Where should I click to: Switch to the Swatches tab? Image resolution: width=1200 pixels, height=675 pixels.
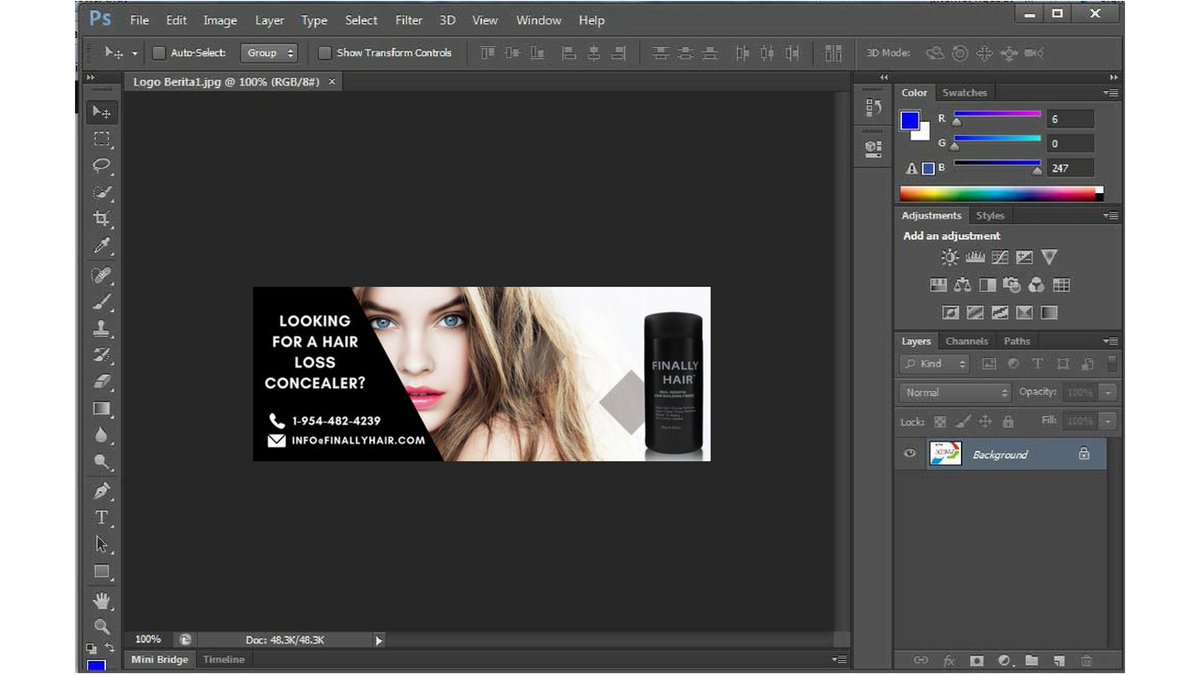click(x=965, y=93)
